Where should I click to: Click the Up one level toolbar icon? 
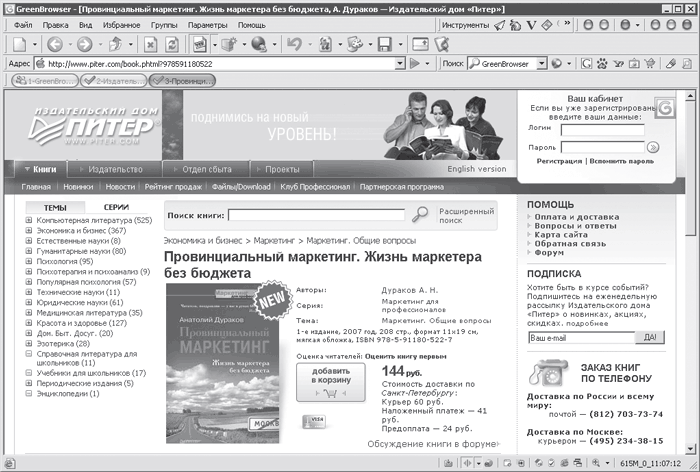click(x=115, y=44)
